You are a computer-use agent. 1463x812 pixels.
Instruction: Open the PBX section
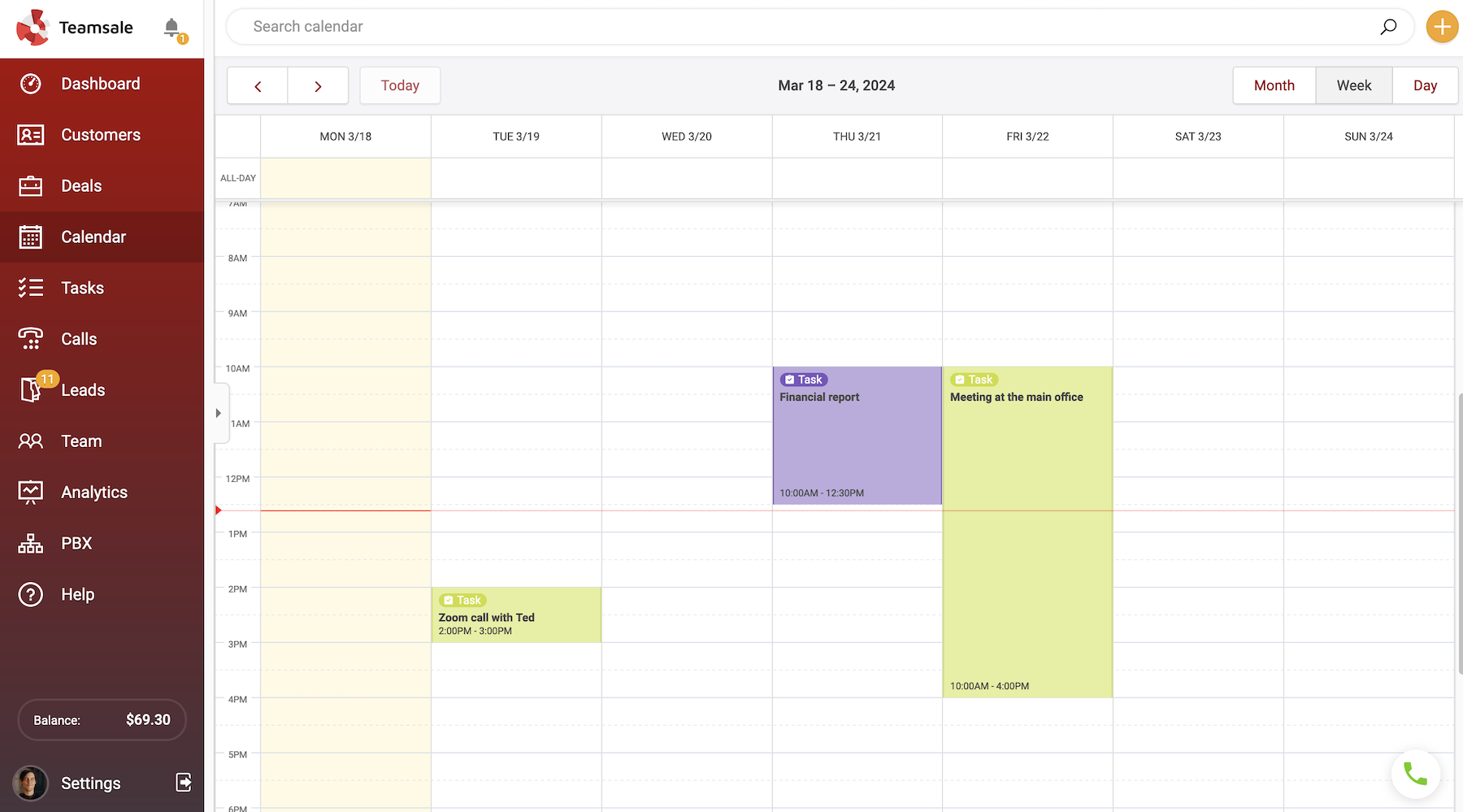click(x=76, y=543)
